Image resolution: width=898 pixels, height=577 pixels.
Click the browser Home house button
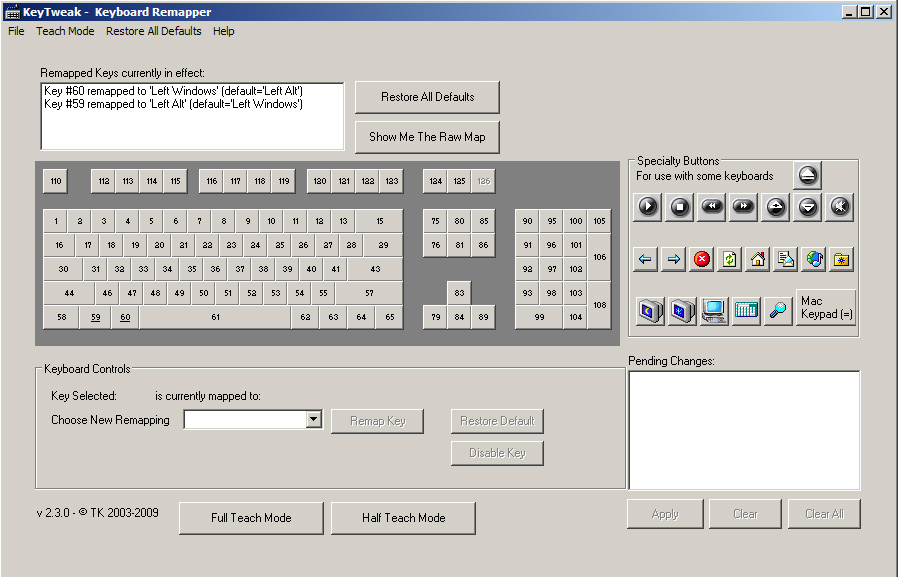coord(758,259)
